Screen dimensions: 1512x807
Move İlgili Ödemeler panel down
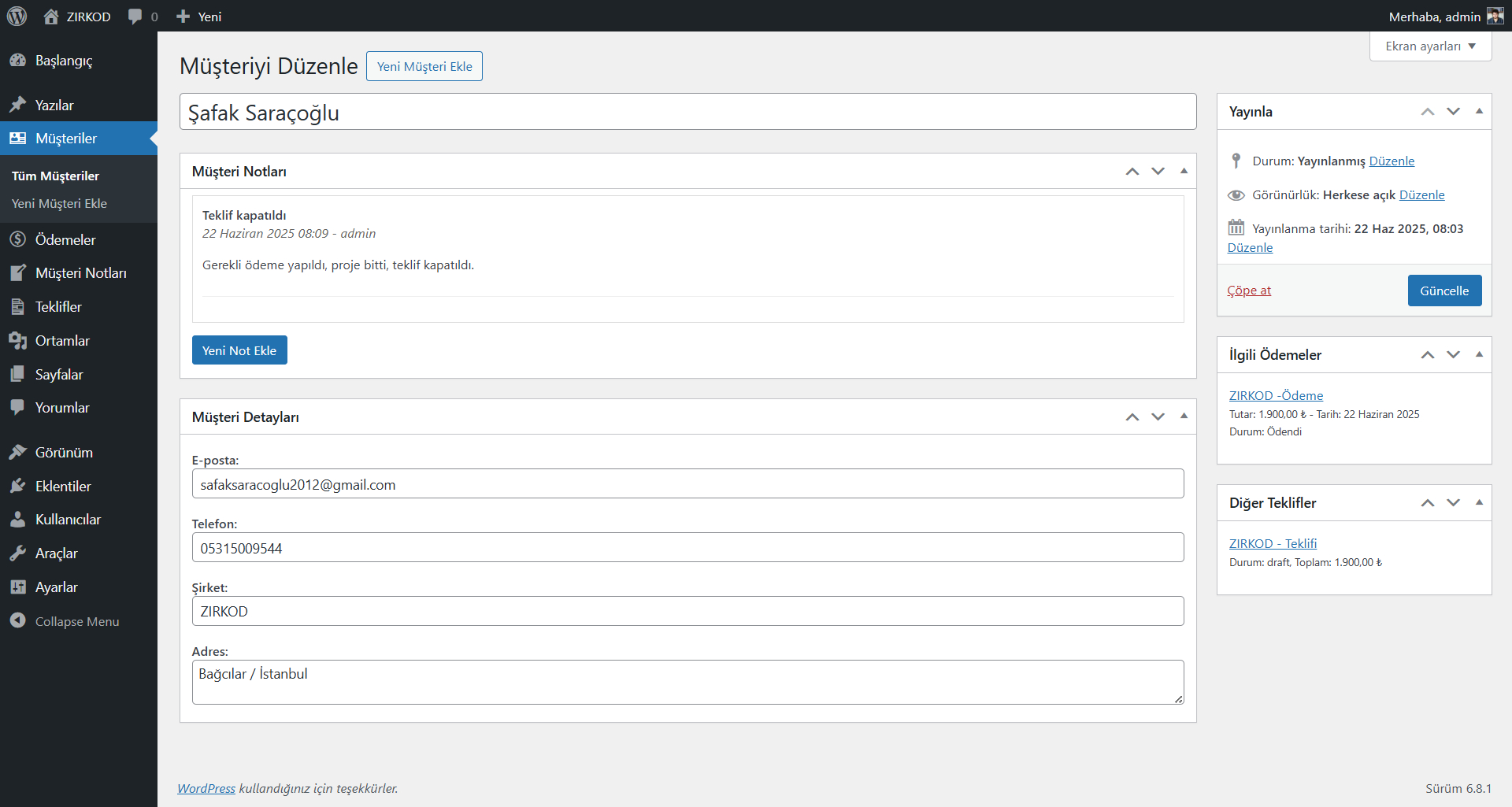[1453, 355]
